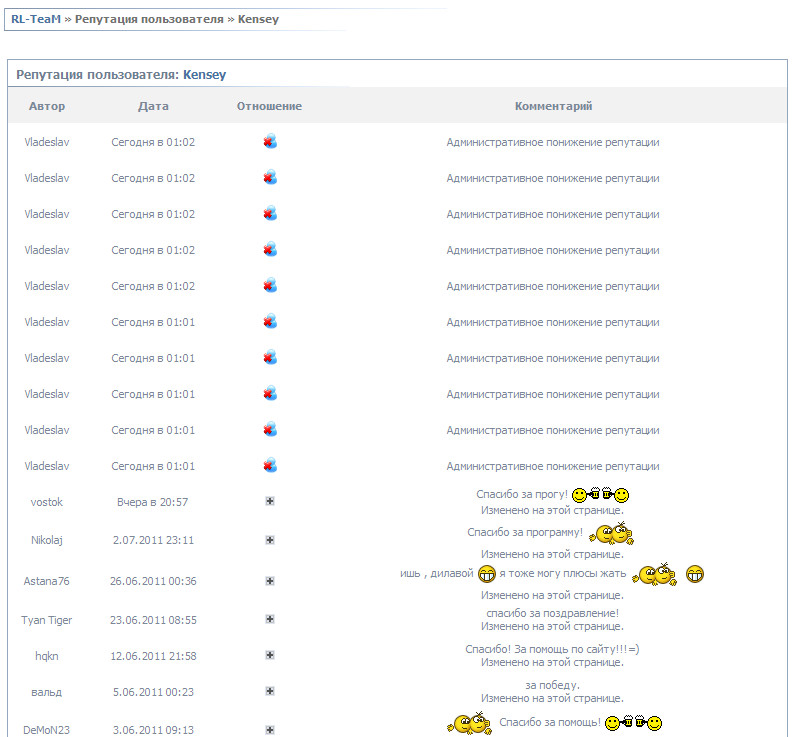Open author vostok's profile
This screenshot has height=737, width=794.
point(47,502)
